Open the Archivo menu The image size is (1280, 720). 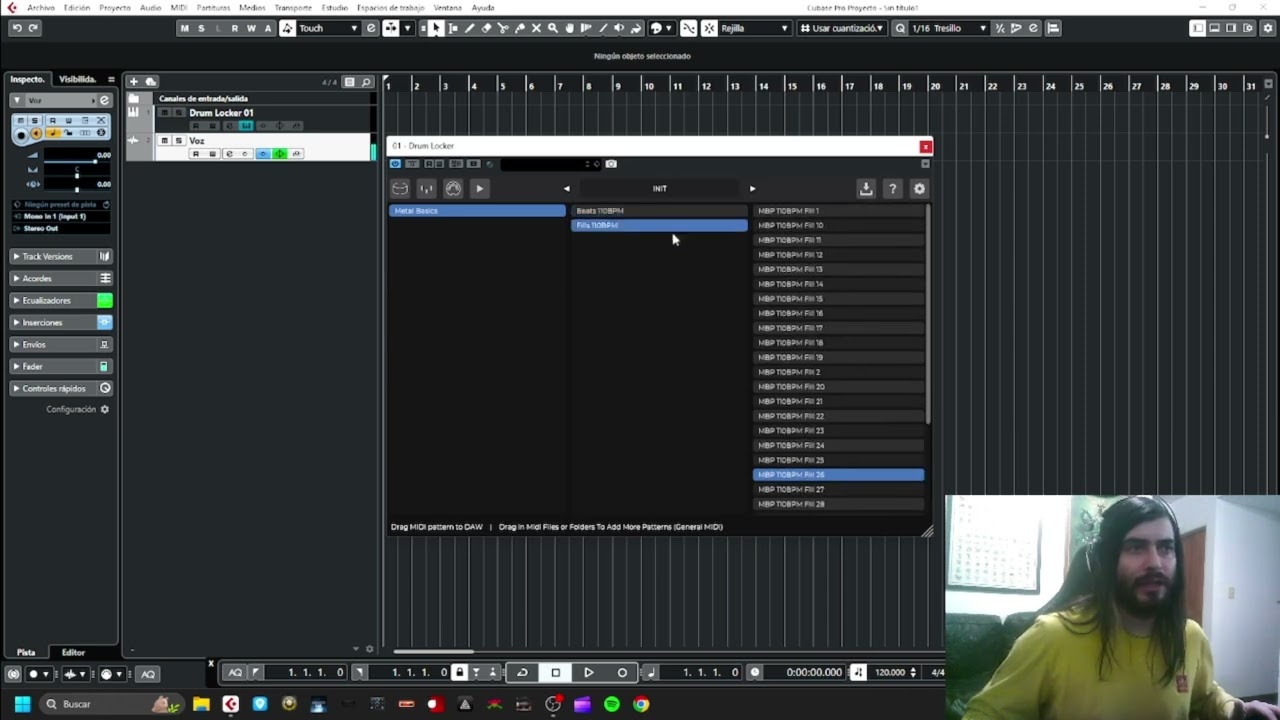[41, 8]
